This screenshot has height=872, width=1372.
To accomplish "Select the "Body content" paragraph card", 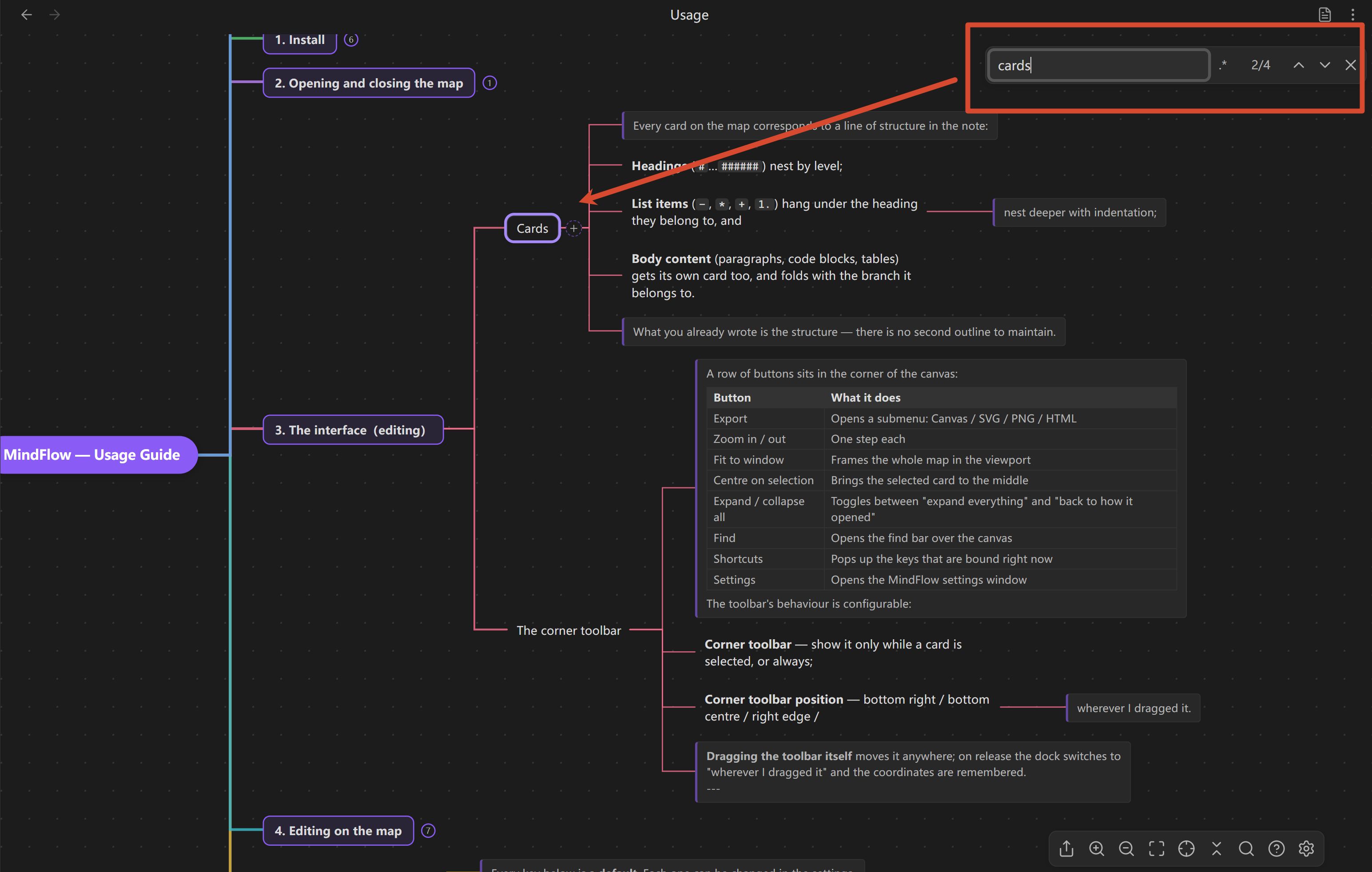I will pos(771,276).
